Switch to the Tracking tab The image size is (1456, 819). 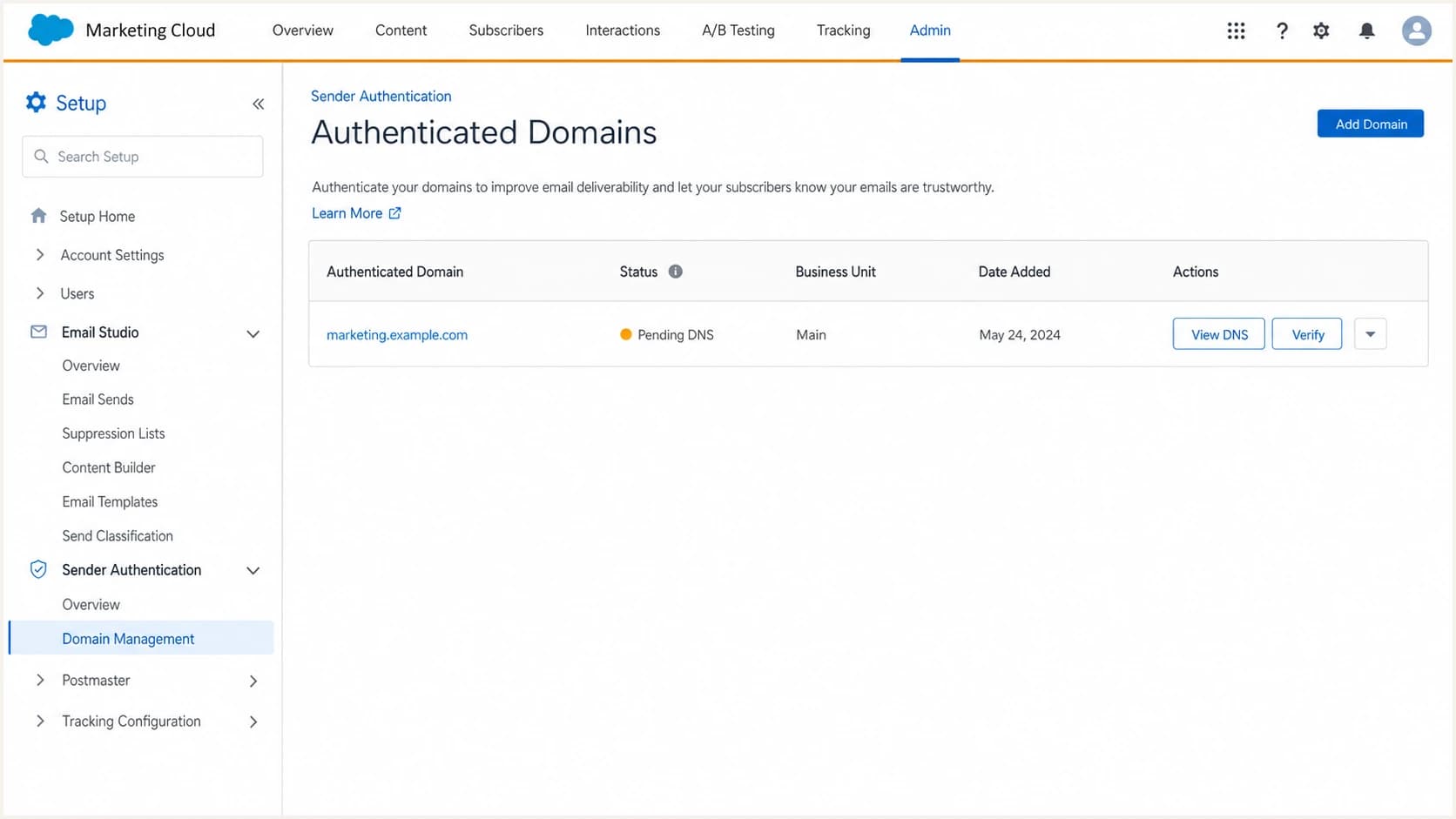pos(843,30)
